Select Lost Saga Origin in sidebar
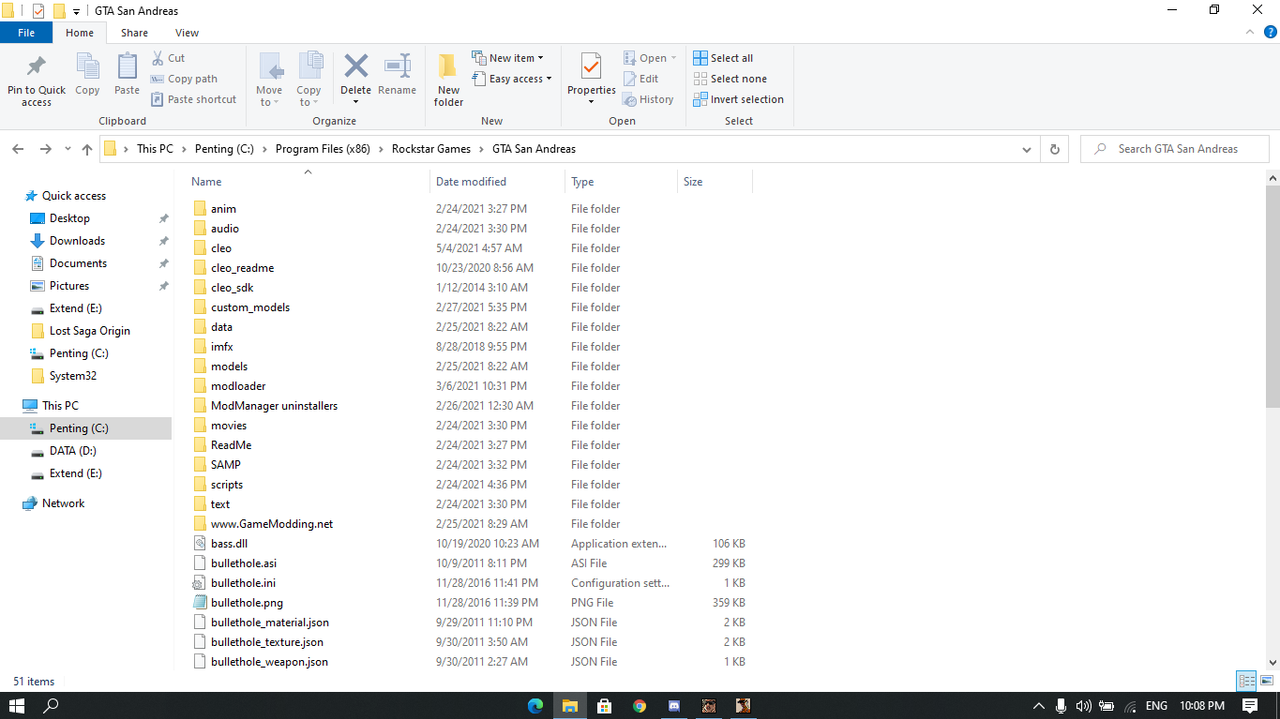1280x719 pixels. click(90, 331)
